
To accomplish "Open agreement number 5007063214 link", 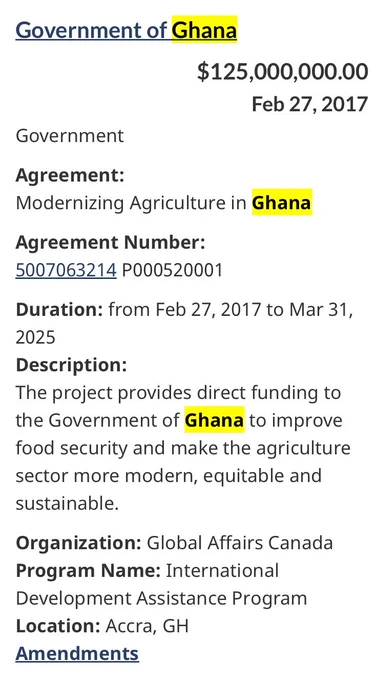I will pyautogui.click(x=66, y=270).
